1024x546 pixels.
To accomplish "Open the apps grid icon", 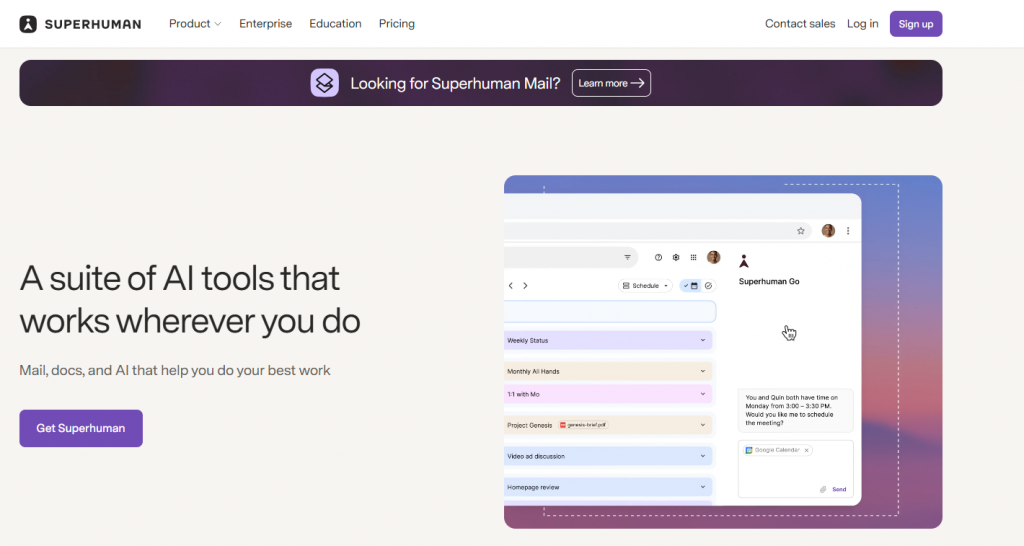I will [x=694, y=257].
